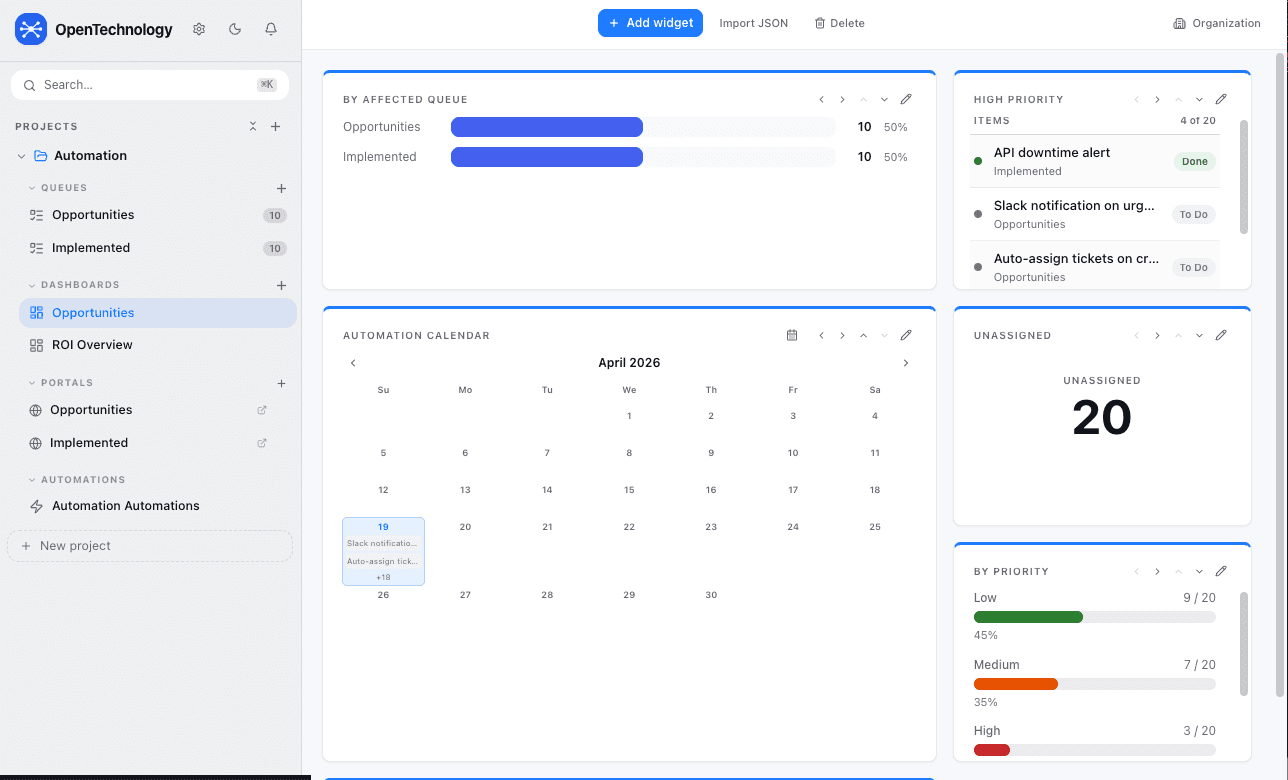Add a new queue with the Queues plus icon
Image resolution: width=1288 pixels, height=780 pixels.
pos(281,188)
